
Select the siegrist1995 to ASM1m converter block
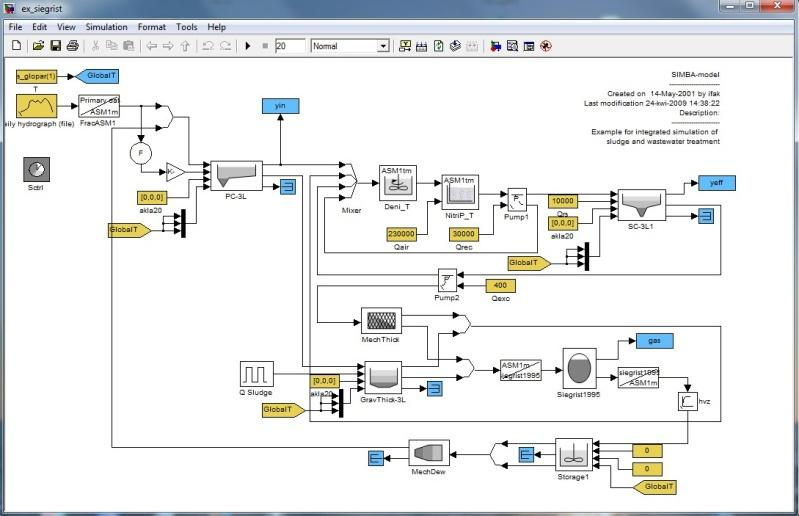(x=638, y=378)
